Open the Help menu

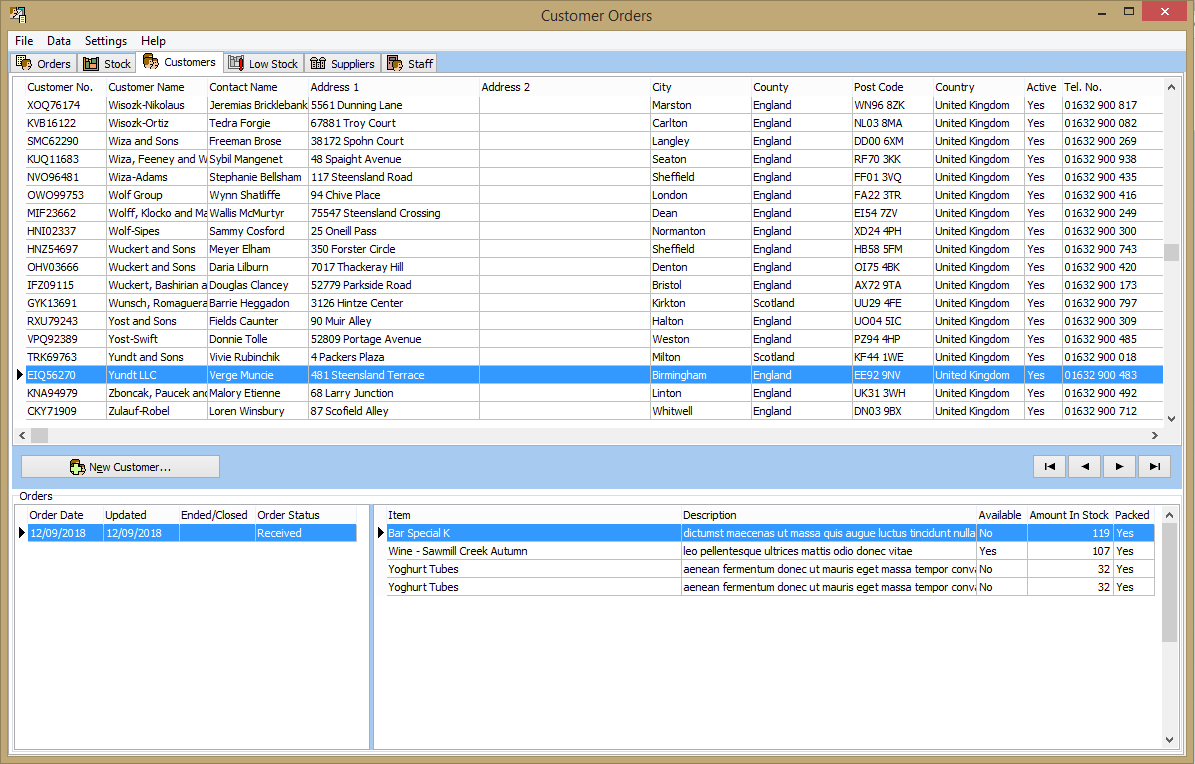[x=153, y=41]
